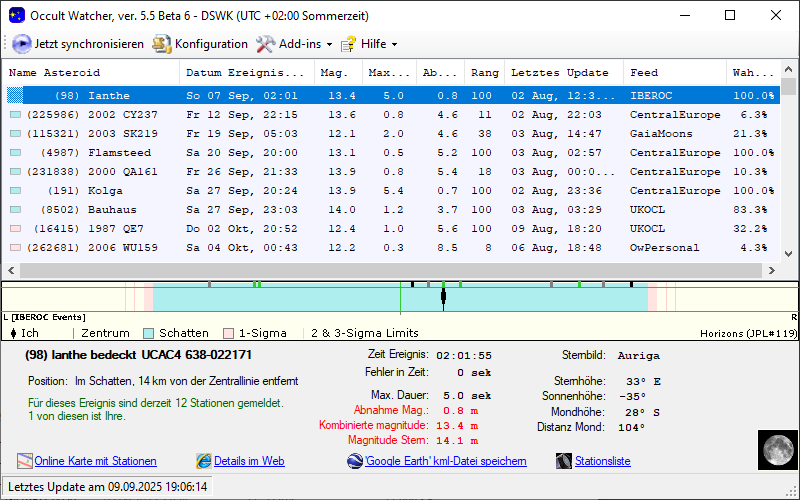Image resolution: width=800 pixels, height=500 pixels.
Task: Open the application system menu icon
Action: [14, 15]
